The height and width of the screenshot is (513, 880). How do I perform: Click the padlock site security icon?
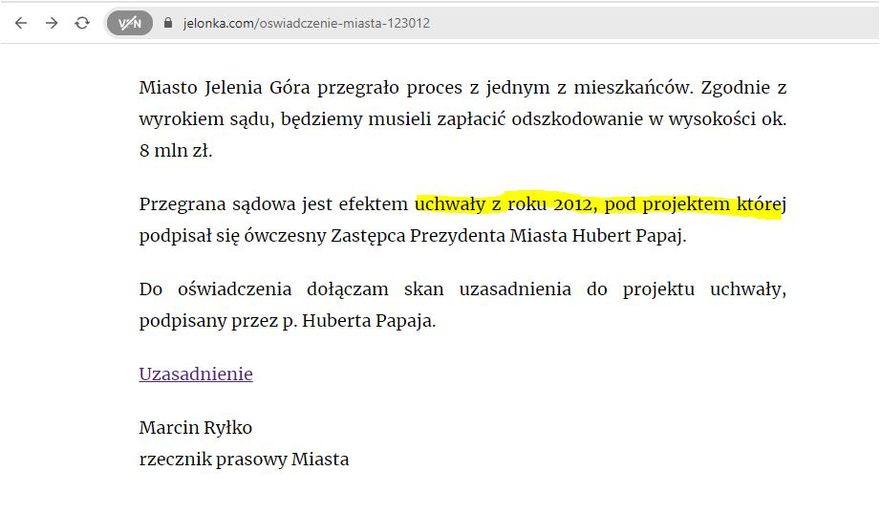coord(168,23)
